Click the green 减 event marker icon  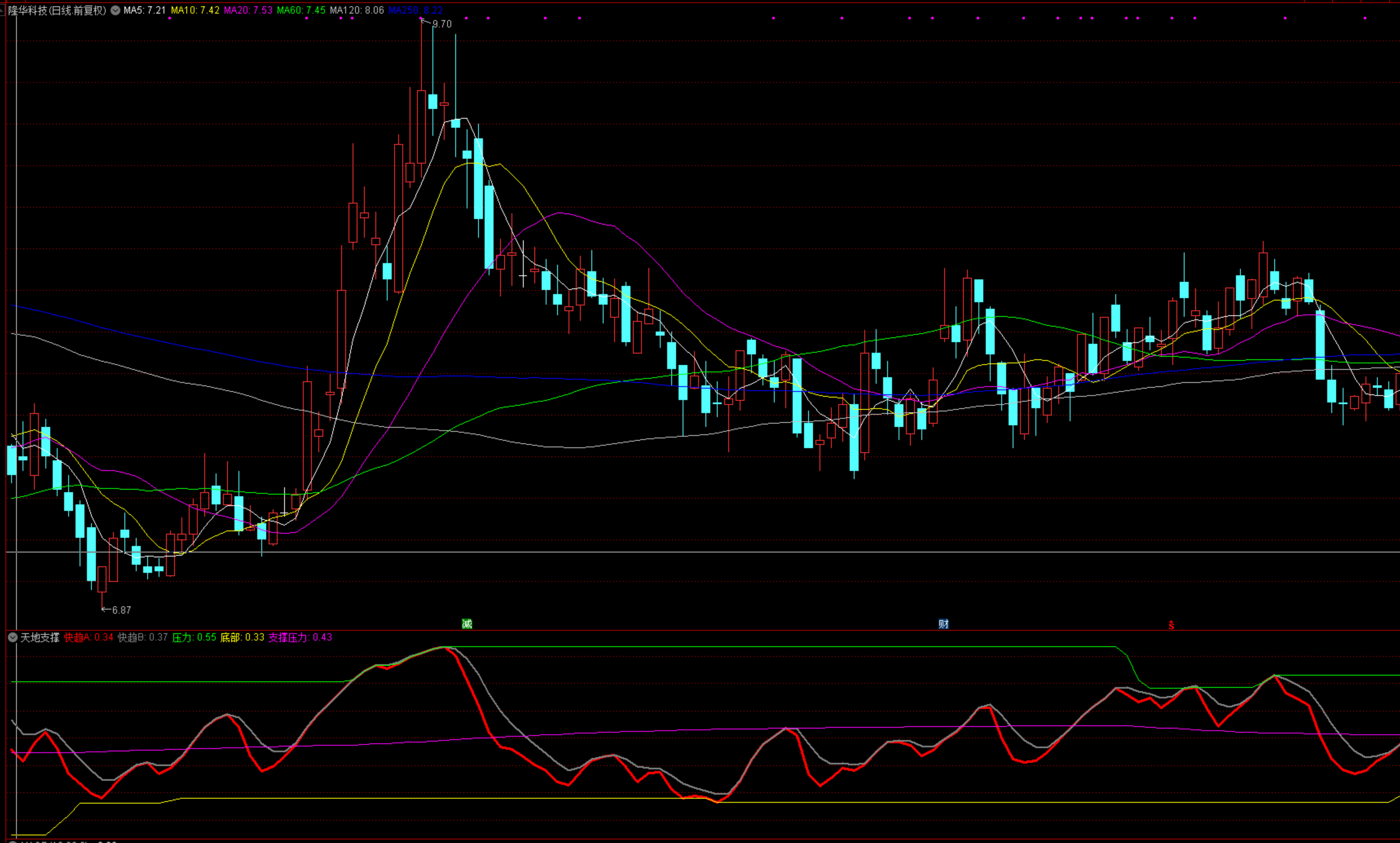pyautogui.click(x=467, y=624)
